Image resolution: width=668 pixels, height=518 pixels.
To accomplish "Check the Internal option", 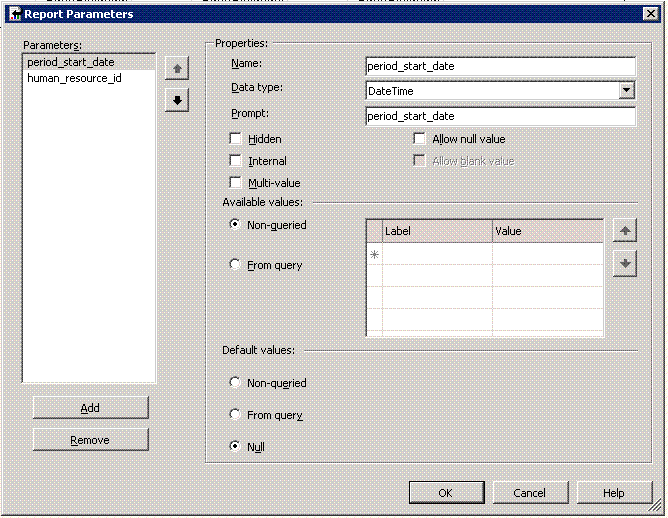I will pyautogui.click(x=236, y=161).
